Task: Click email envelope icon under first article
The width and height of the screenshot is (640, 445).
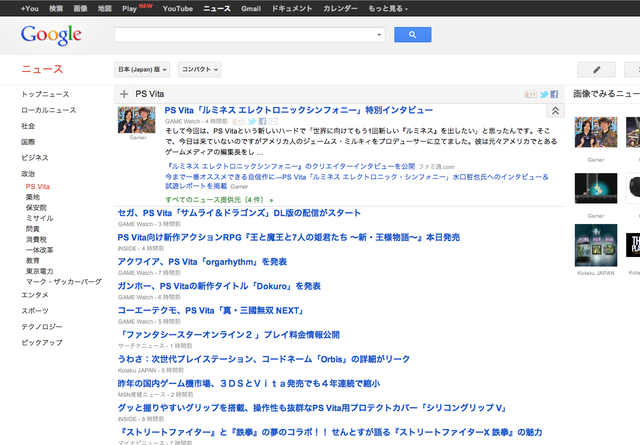Action: (x=273, y=121)
